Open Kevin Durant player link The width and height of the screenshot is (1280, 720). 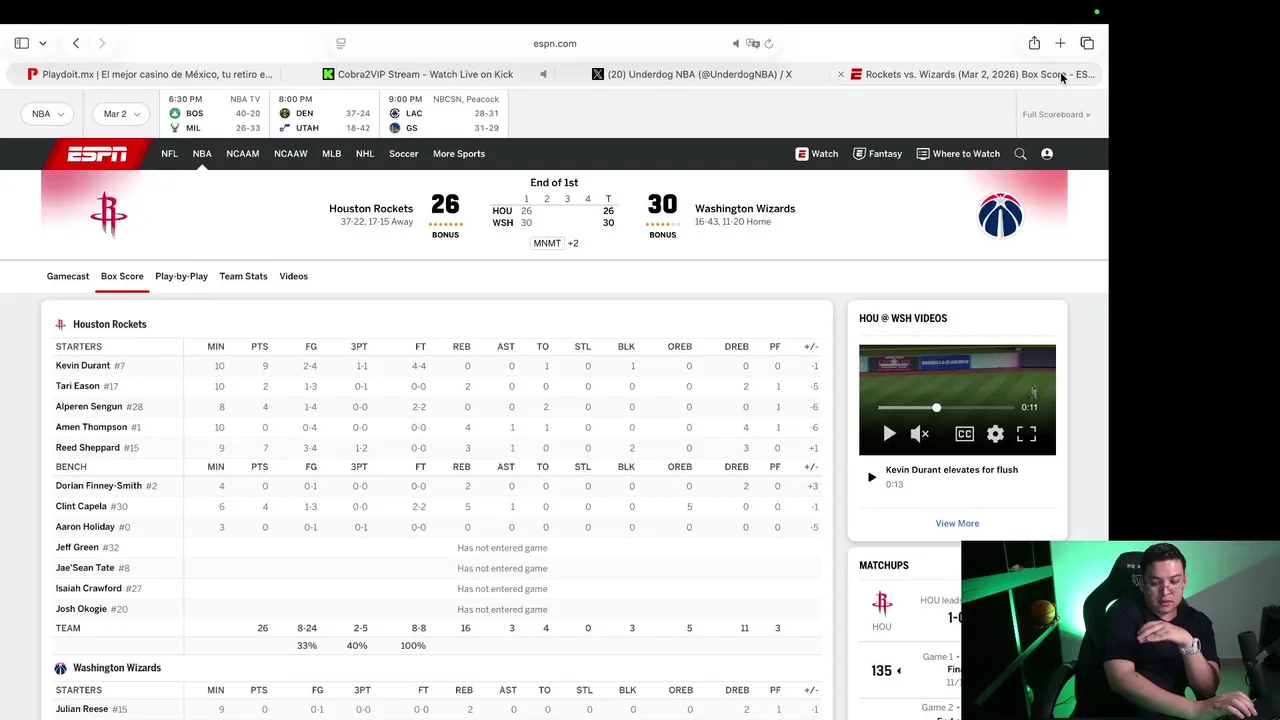tap(83, 366)
